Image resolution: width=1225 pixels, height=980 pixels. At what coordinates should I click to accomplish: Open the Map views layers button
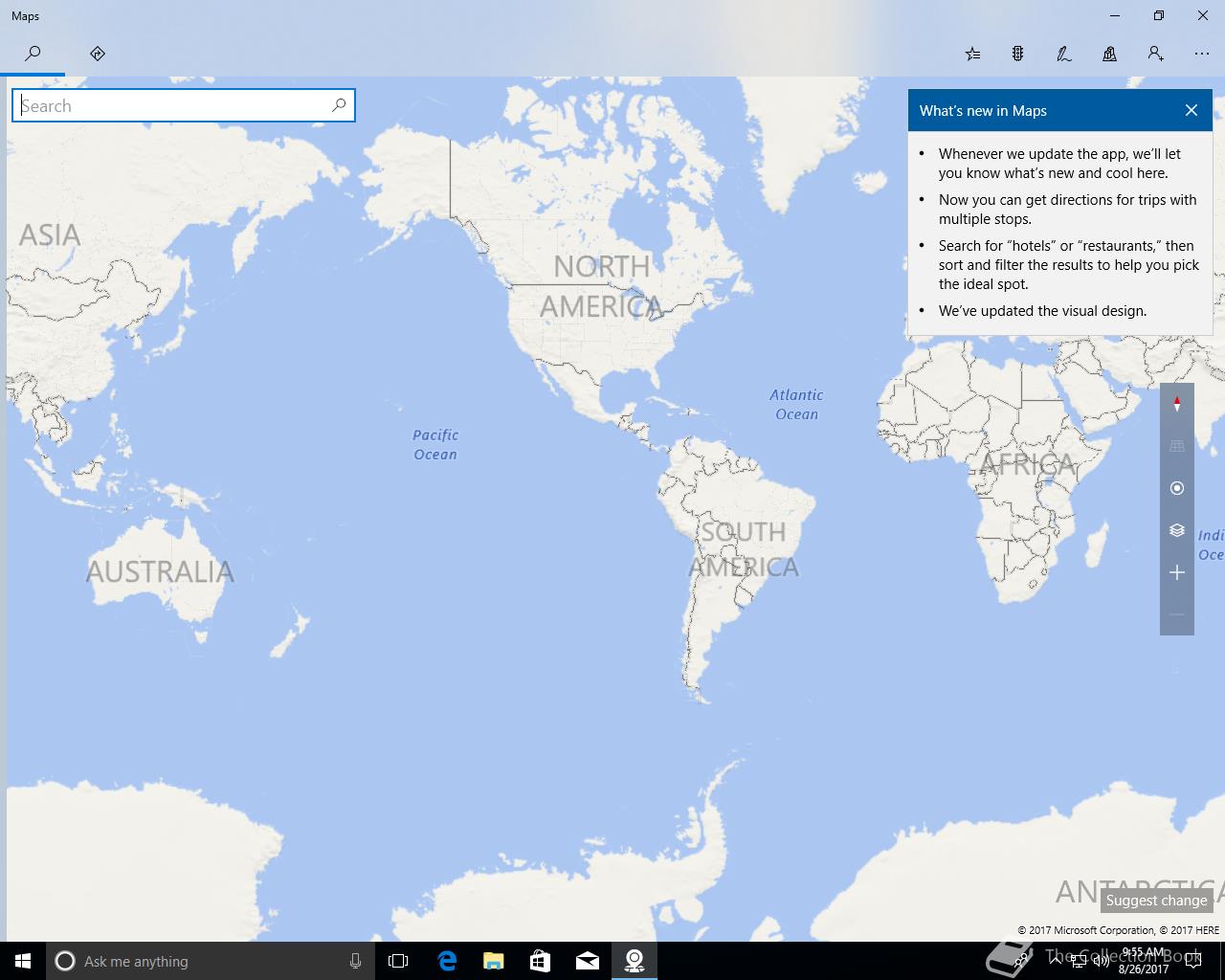pyautogui.click(x=1177, y=530)
